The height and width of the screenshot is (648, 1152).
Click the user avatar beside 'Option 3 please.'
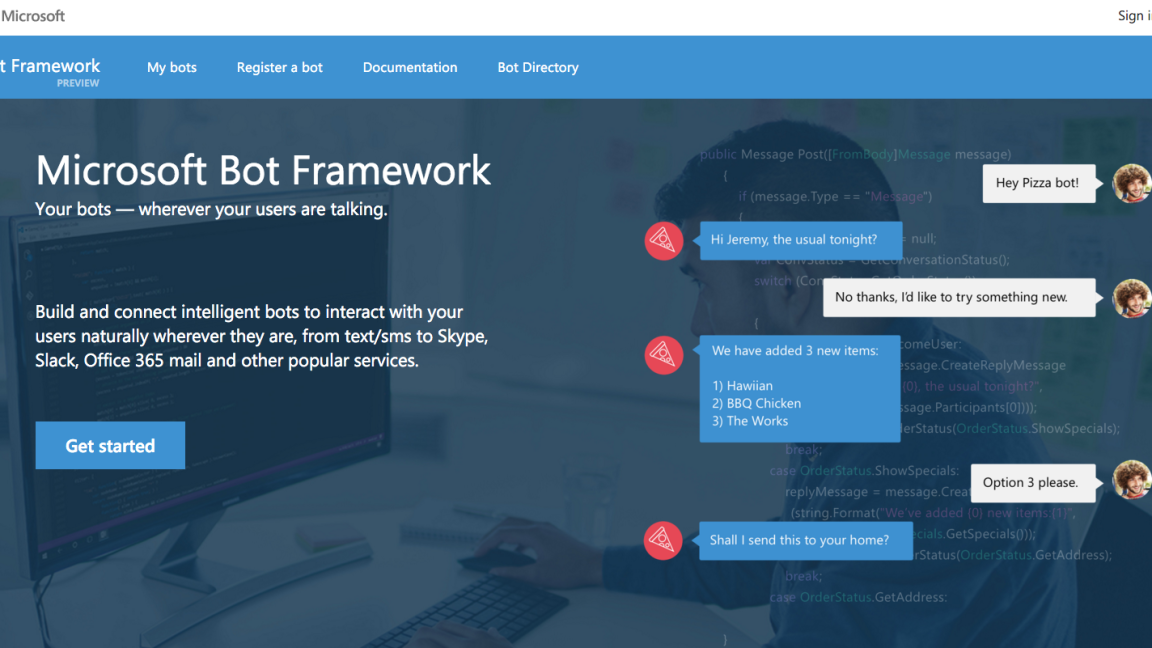(1131, 482)
